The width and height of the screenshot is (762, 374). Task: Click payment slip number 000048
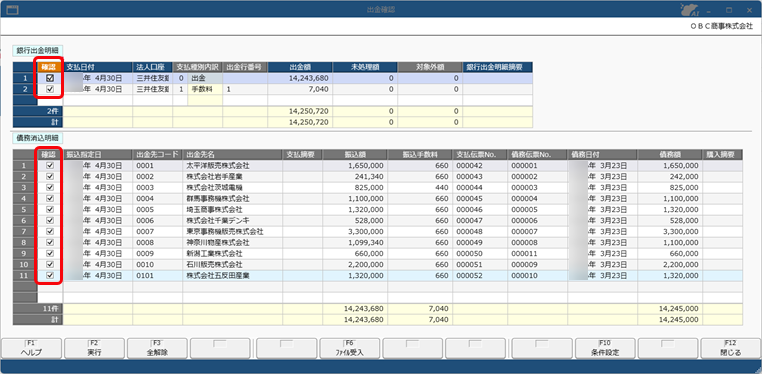[480, 231]
